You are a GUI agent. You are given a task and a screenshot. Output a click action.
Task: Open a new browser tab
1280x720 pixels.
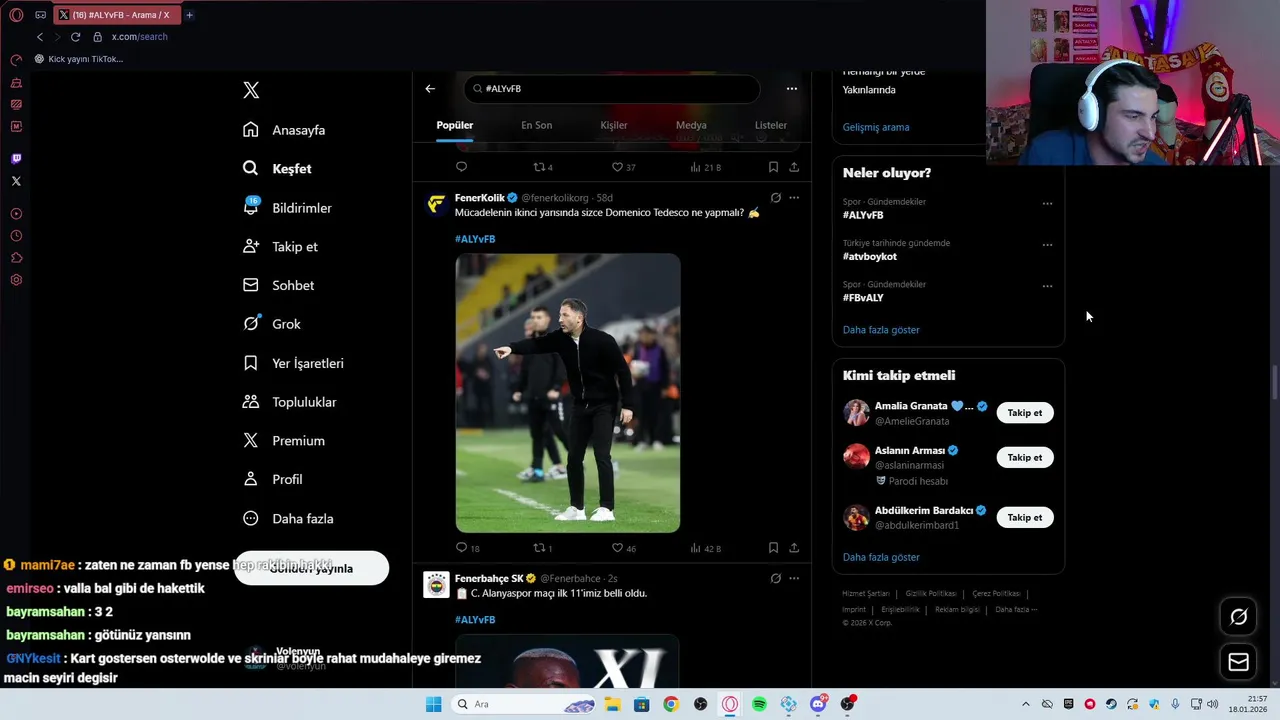[189, 15]
